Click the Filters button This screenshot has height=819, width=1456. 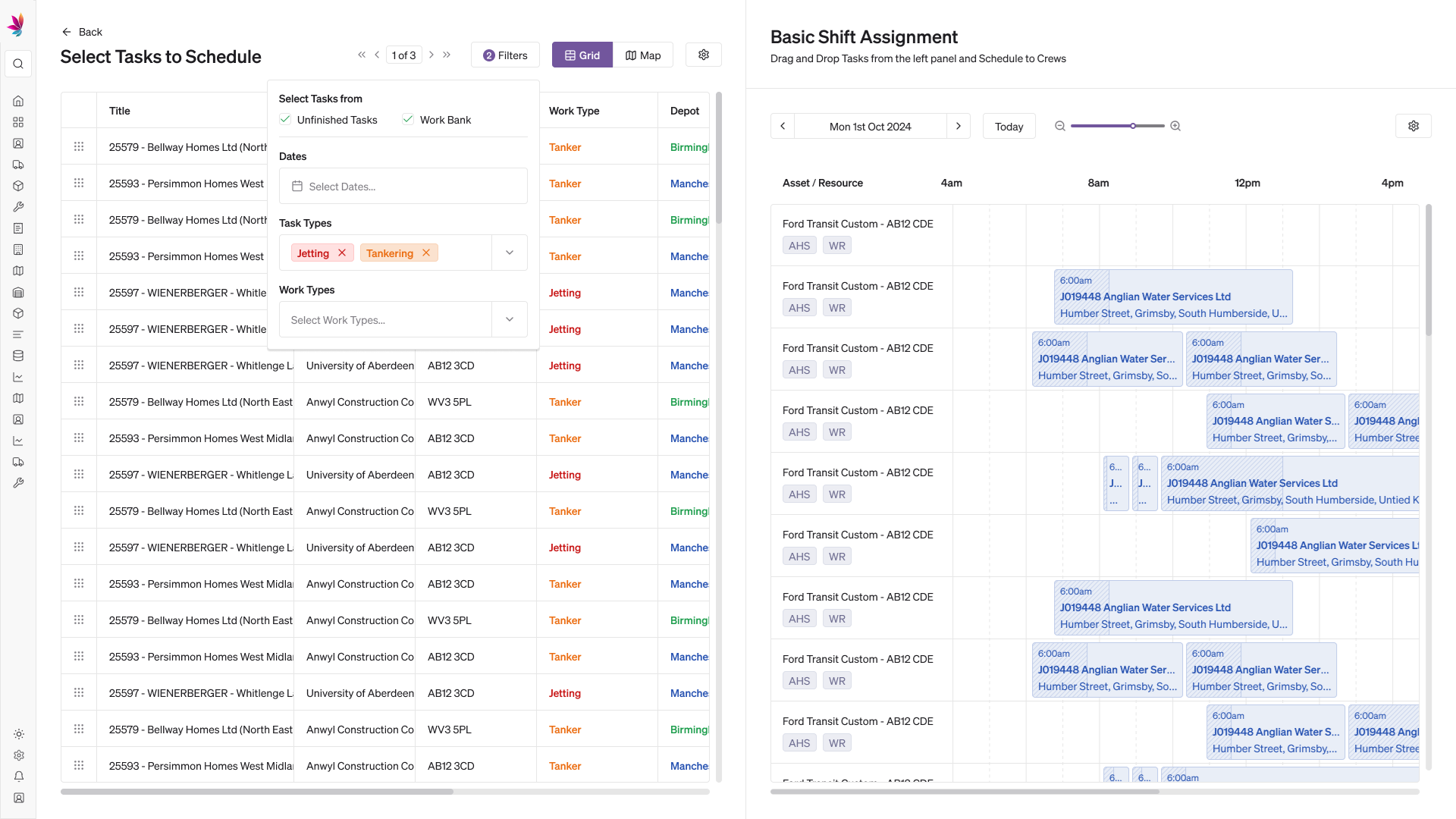pyautogui.click(x=505, y=55)
